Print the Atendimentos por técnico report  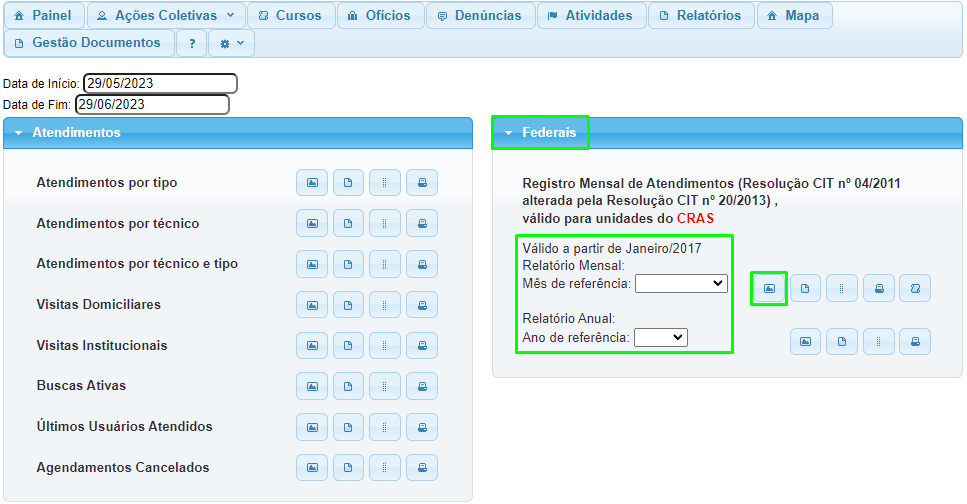(422, 223)
